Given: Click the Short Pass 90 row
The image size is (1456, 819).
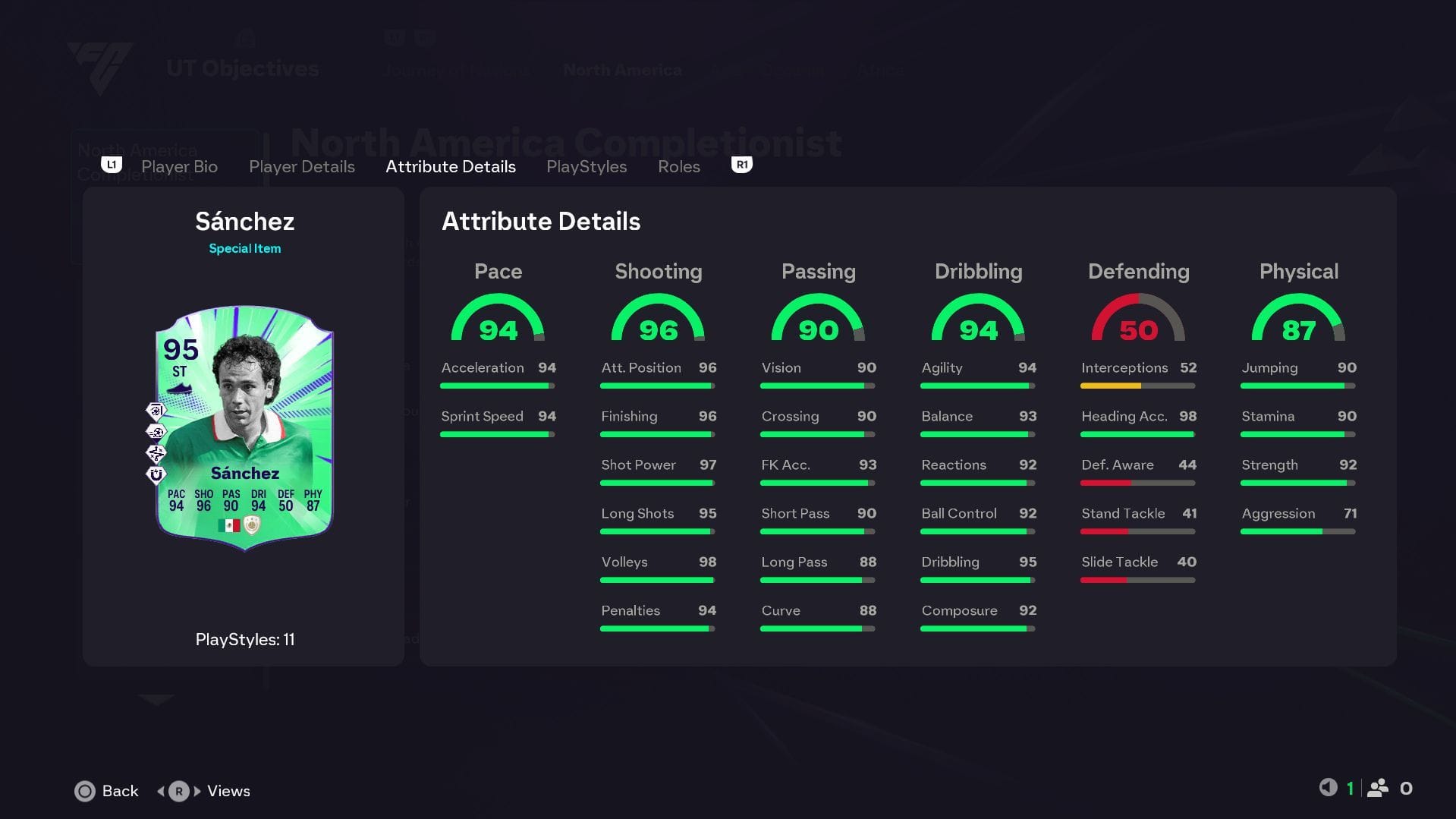Looking at the screenshot, I should [818, 520].
